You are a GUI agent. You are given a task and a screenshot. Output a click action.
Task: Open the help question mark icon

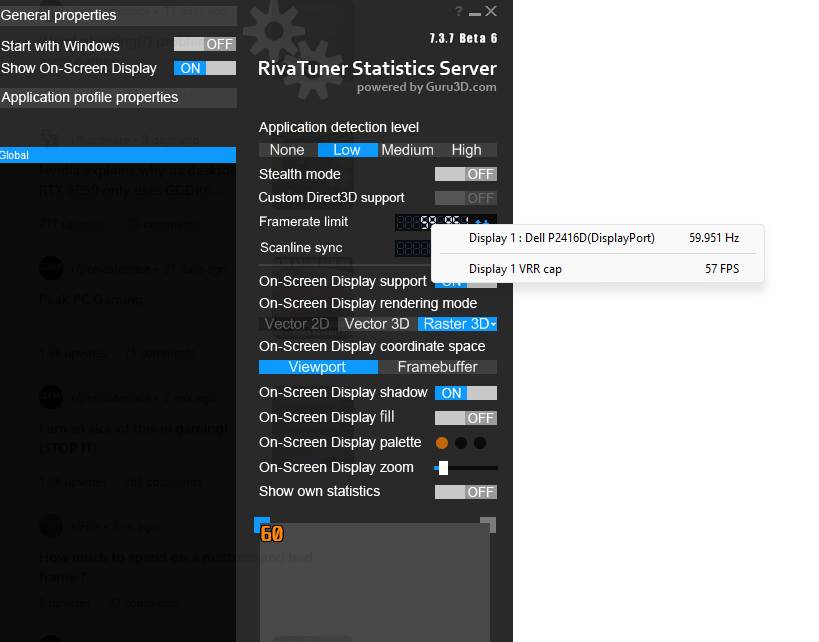click(459, 11)
